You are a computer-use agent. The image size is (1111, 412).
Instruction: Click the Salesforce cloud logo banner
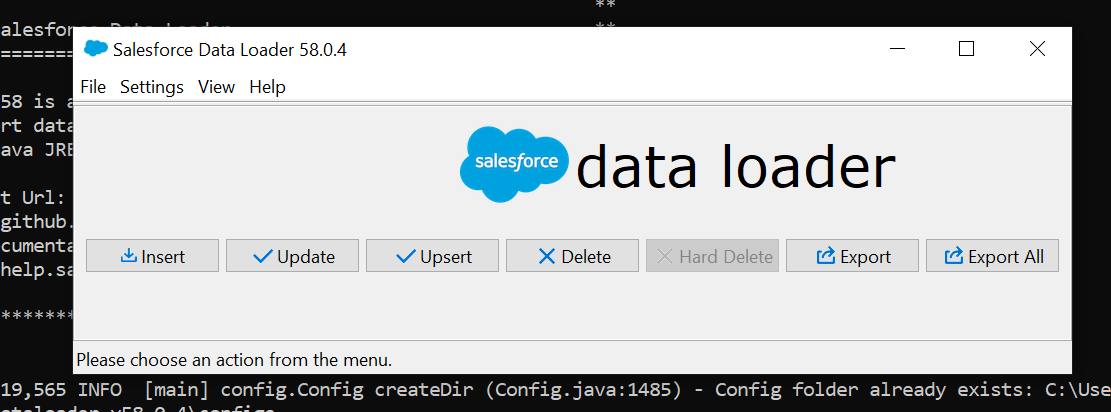[515, 163]
